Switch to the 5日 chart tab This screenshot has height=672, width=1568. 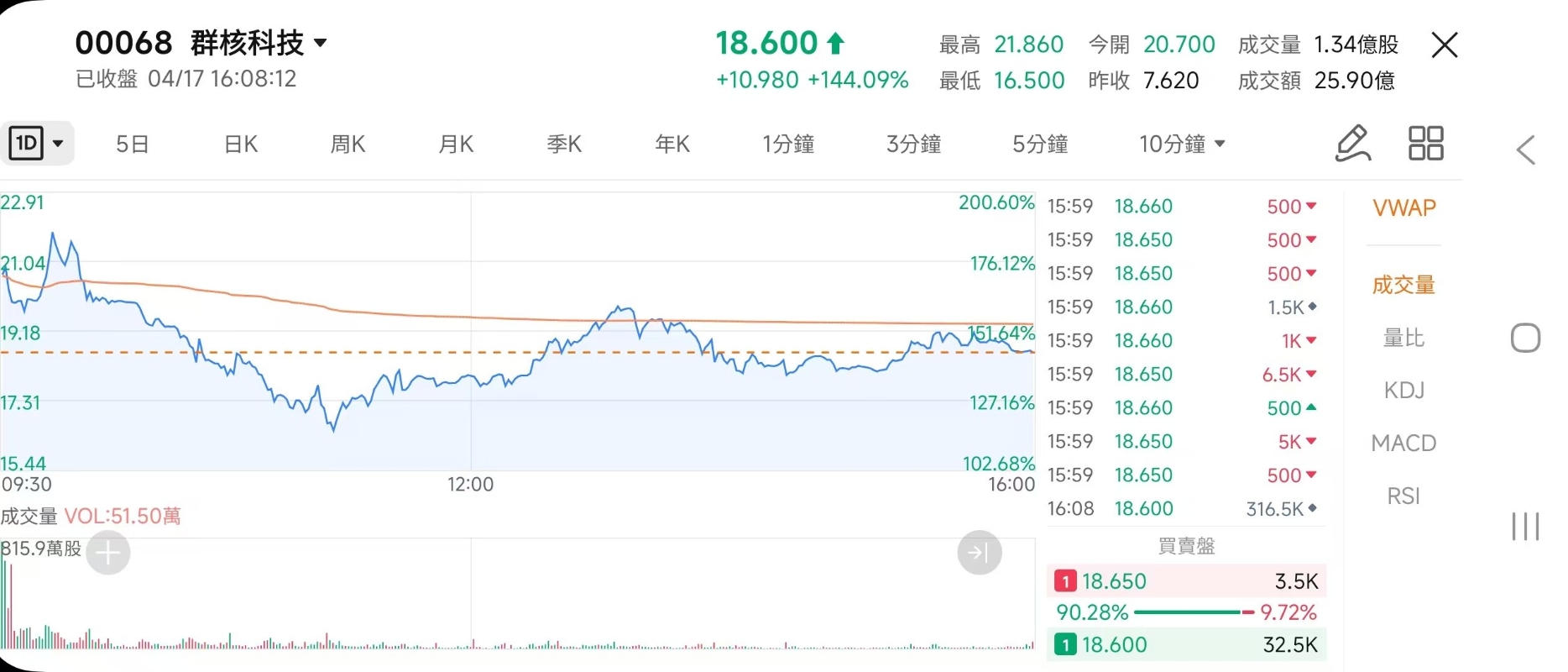[133, 144]
